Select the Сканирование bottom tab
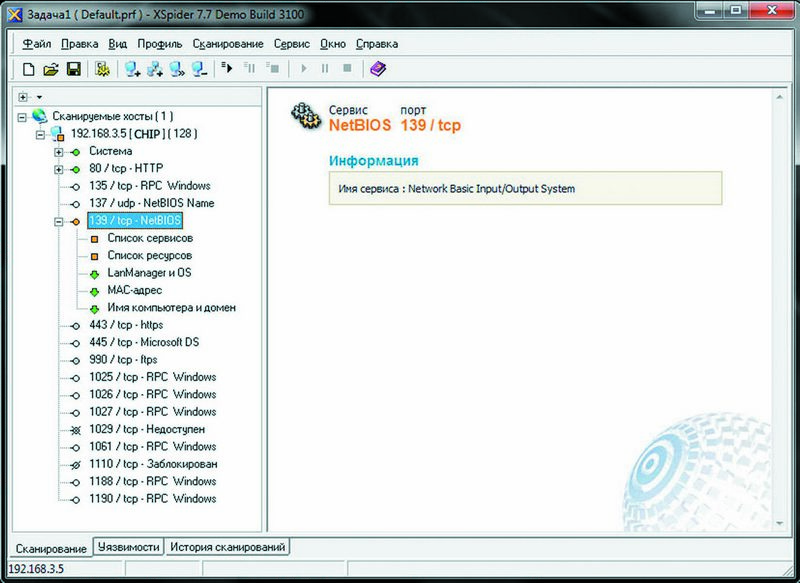The height and width of the screenshot is (583, 800). coord(51,548)
